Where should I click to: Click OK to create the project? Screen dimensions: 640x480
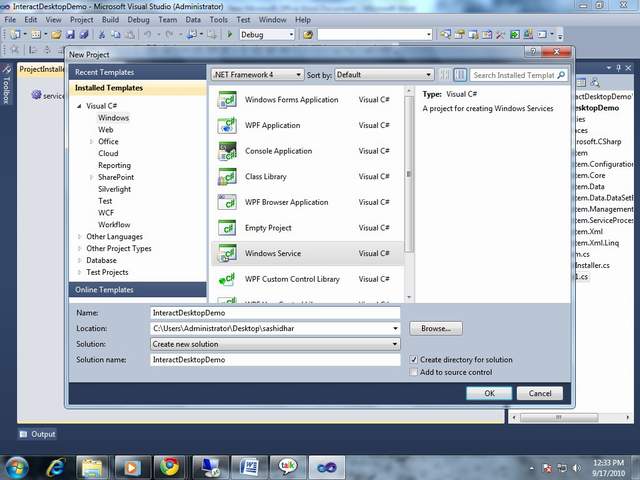click(489, 393)
